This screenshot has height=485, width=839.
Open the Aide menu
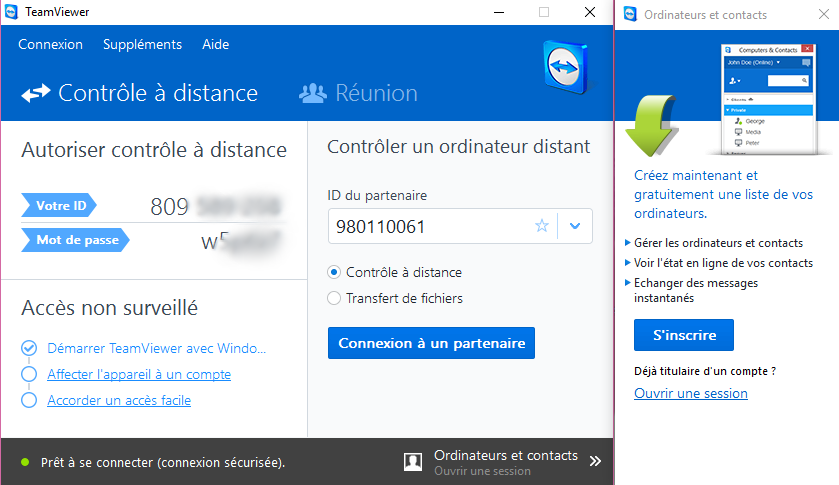[x=216, y=44]
